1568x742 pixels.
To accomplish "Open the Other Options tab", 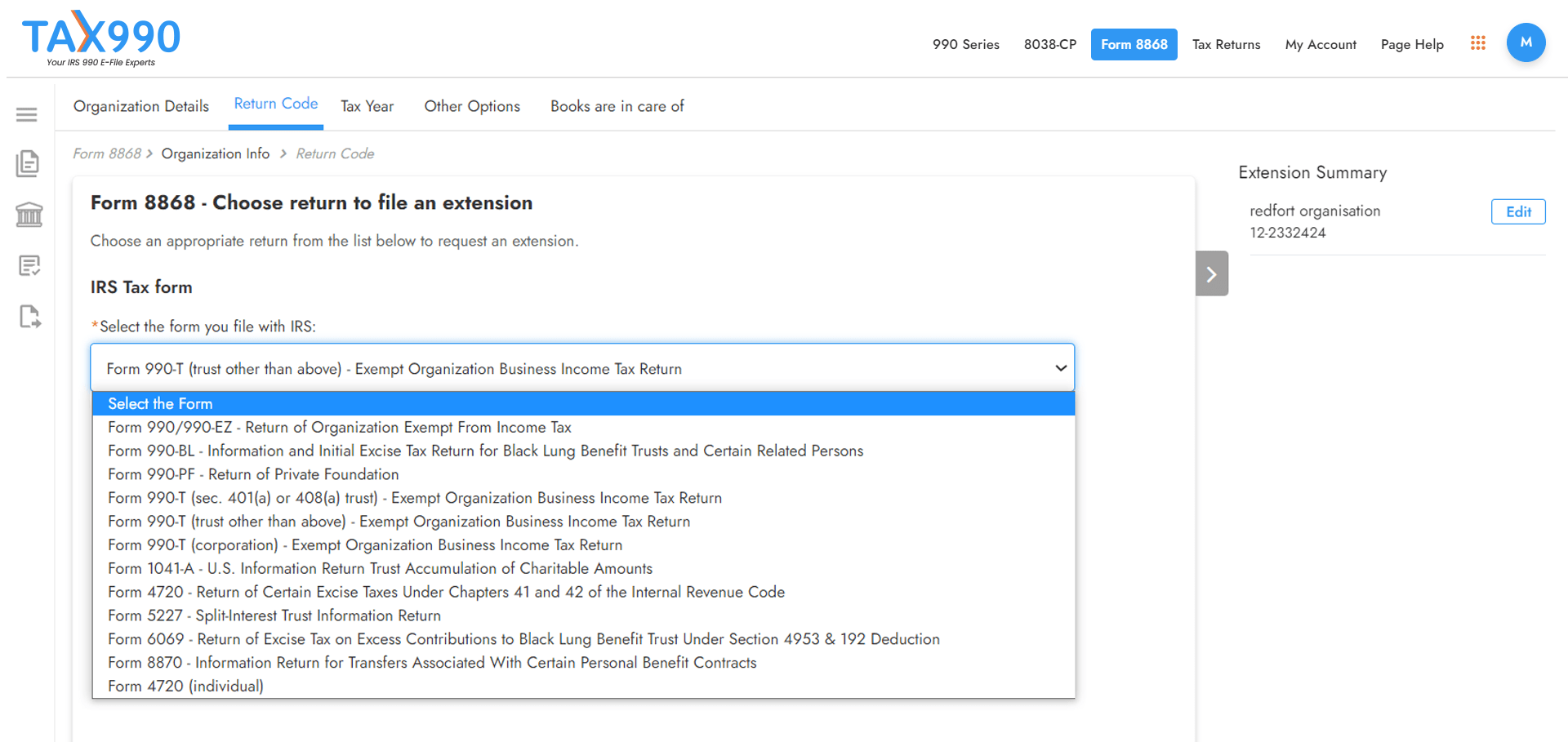I will point(471,106).
